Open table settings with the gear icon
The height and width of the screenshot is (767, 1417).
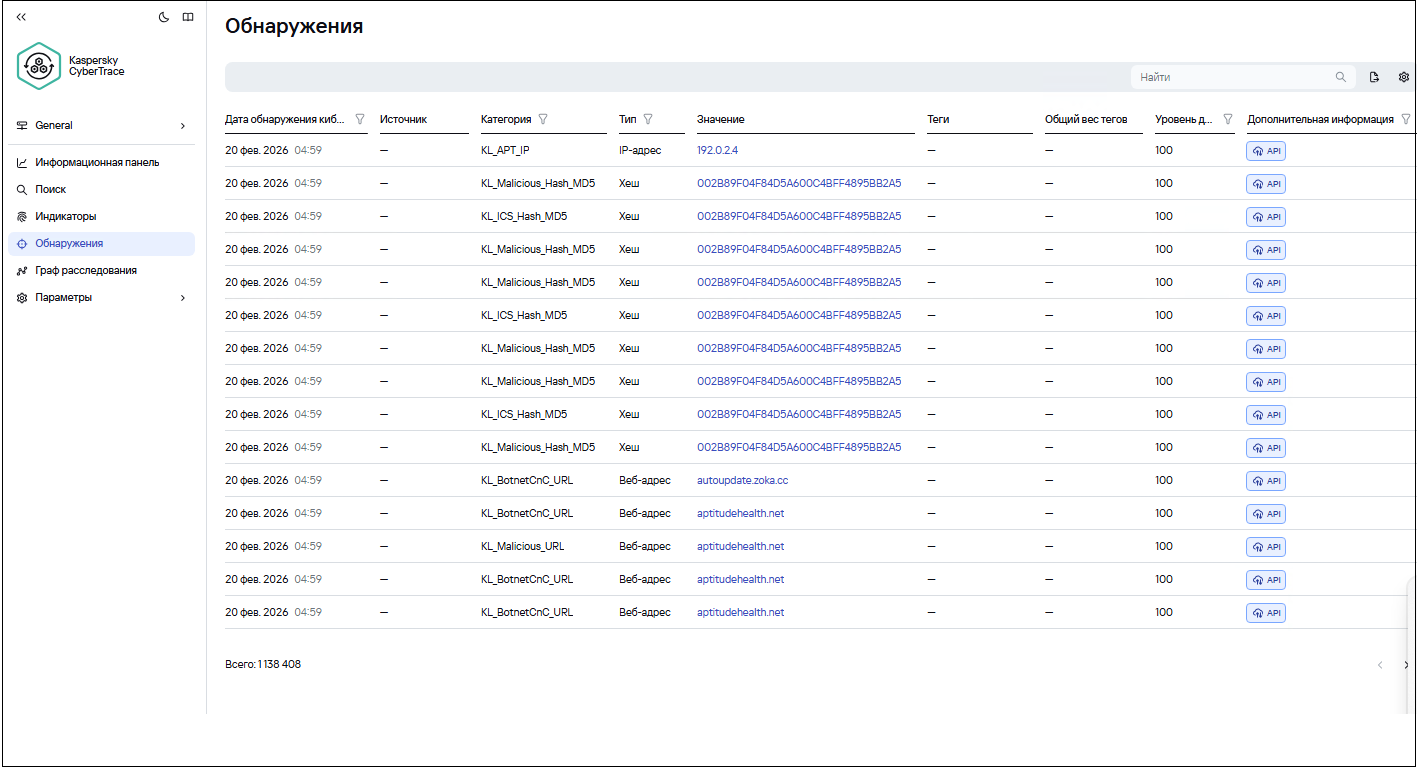point(1404,77)
